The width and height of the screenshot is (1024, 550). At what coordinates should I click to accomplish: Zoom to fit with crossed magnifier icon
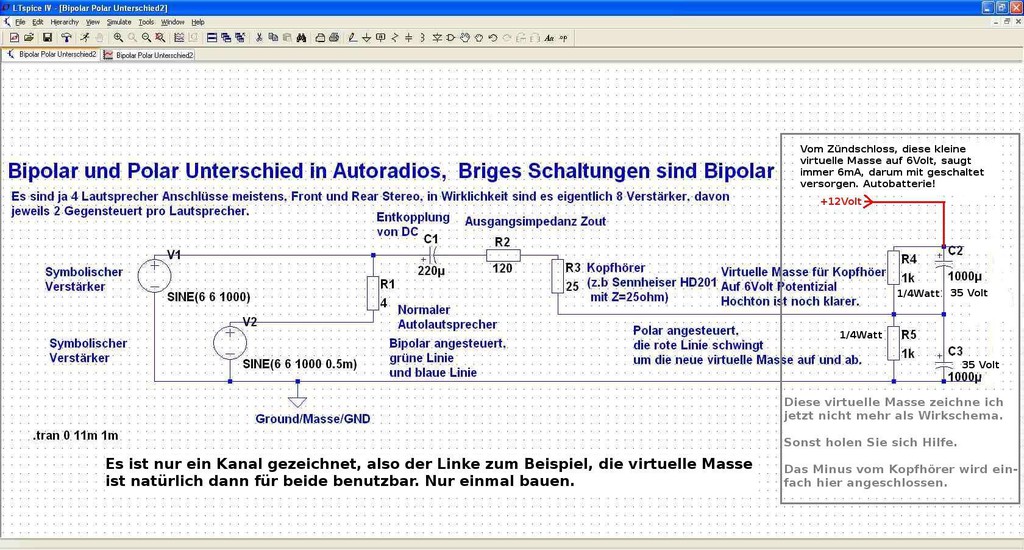[160, 38]
